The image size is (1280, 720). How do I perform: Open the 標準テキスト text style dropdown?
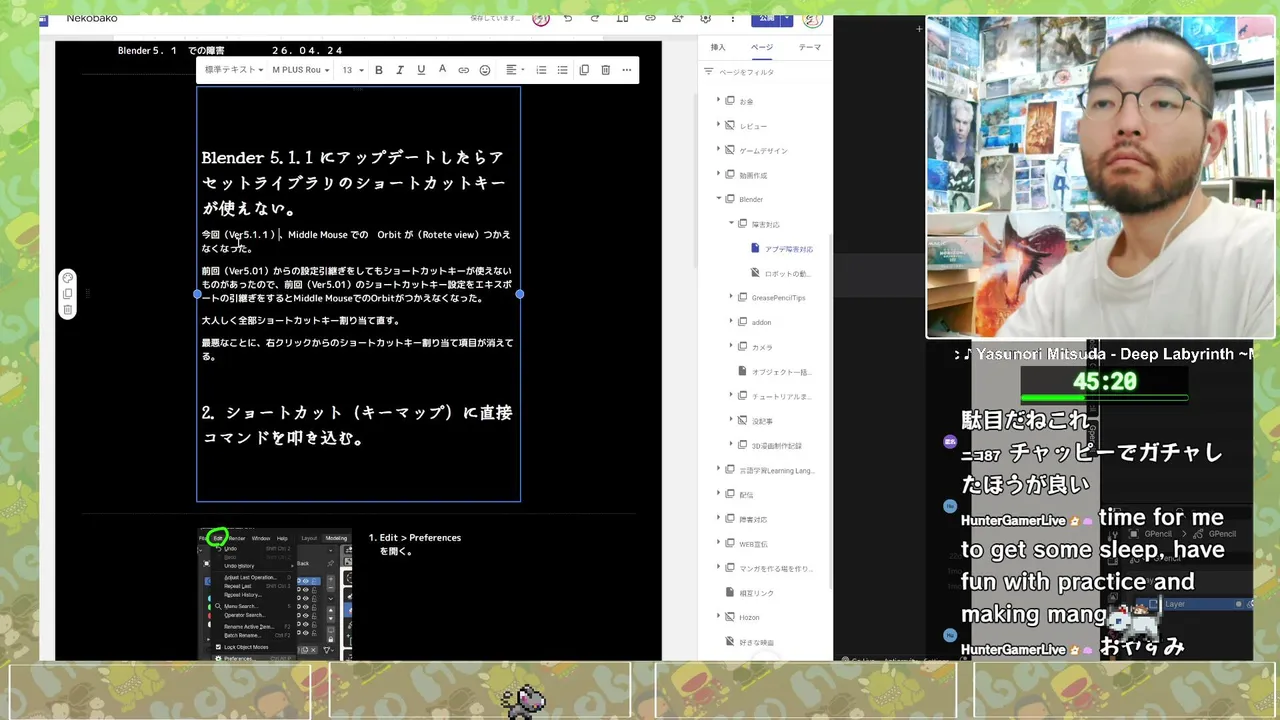234,70
